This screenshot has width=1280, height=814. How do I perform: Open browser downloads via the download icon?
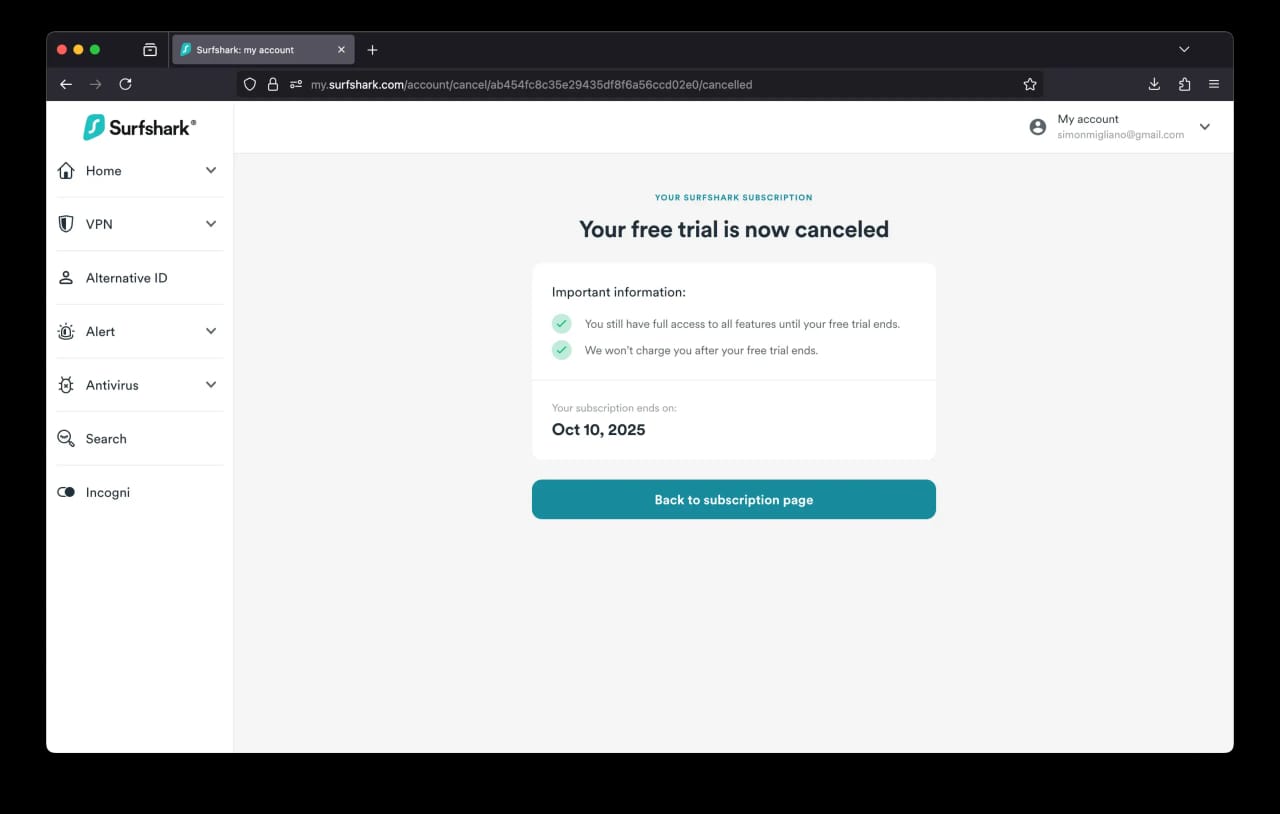1154,84
